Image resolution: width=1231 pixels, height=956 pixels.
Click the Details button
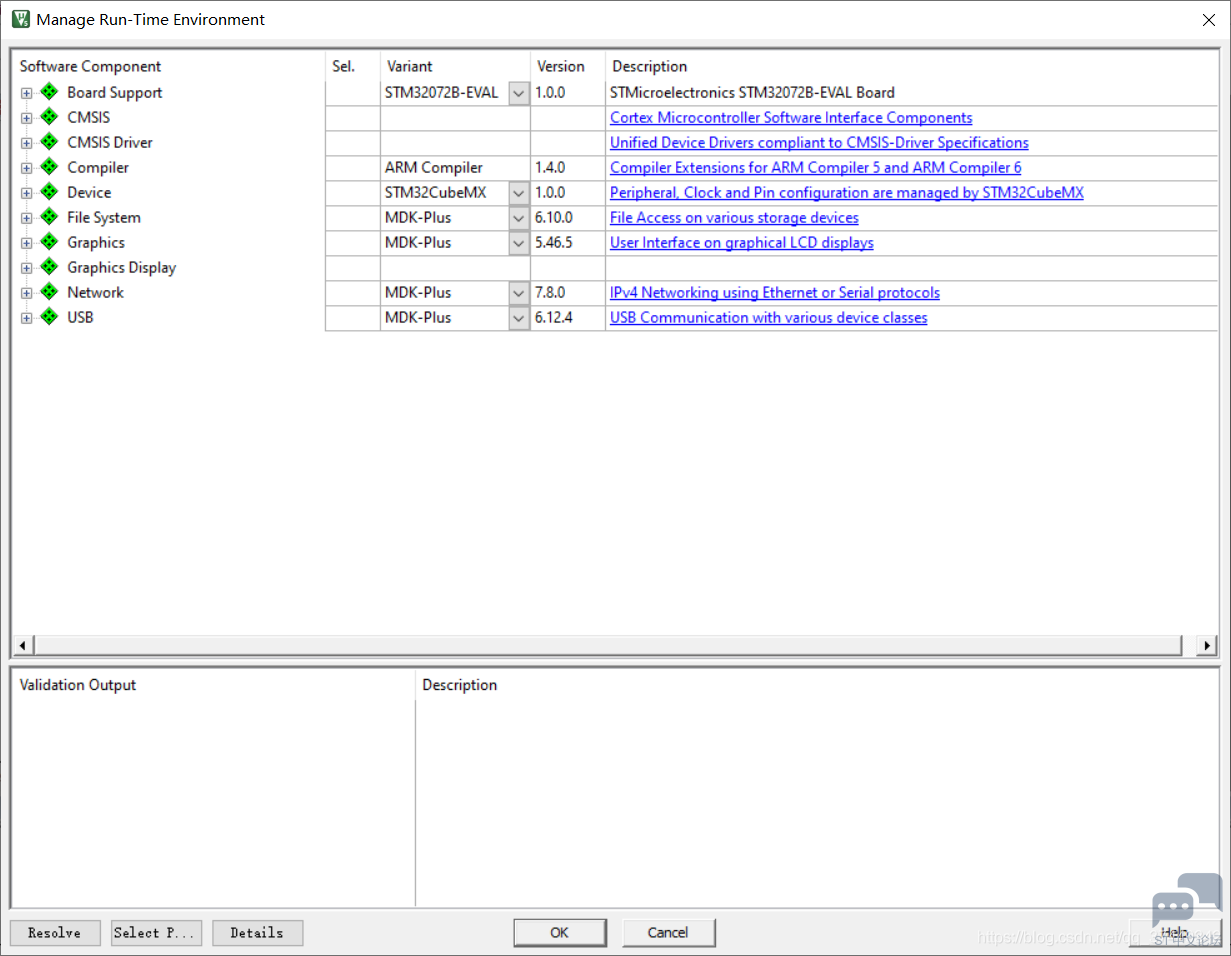[257, 933]
